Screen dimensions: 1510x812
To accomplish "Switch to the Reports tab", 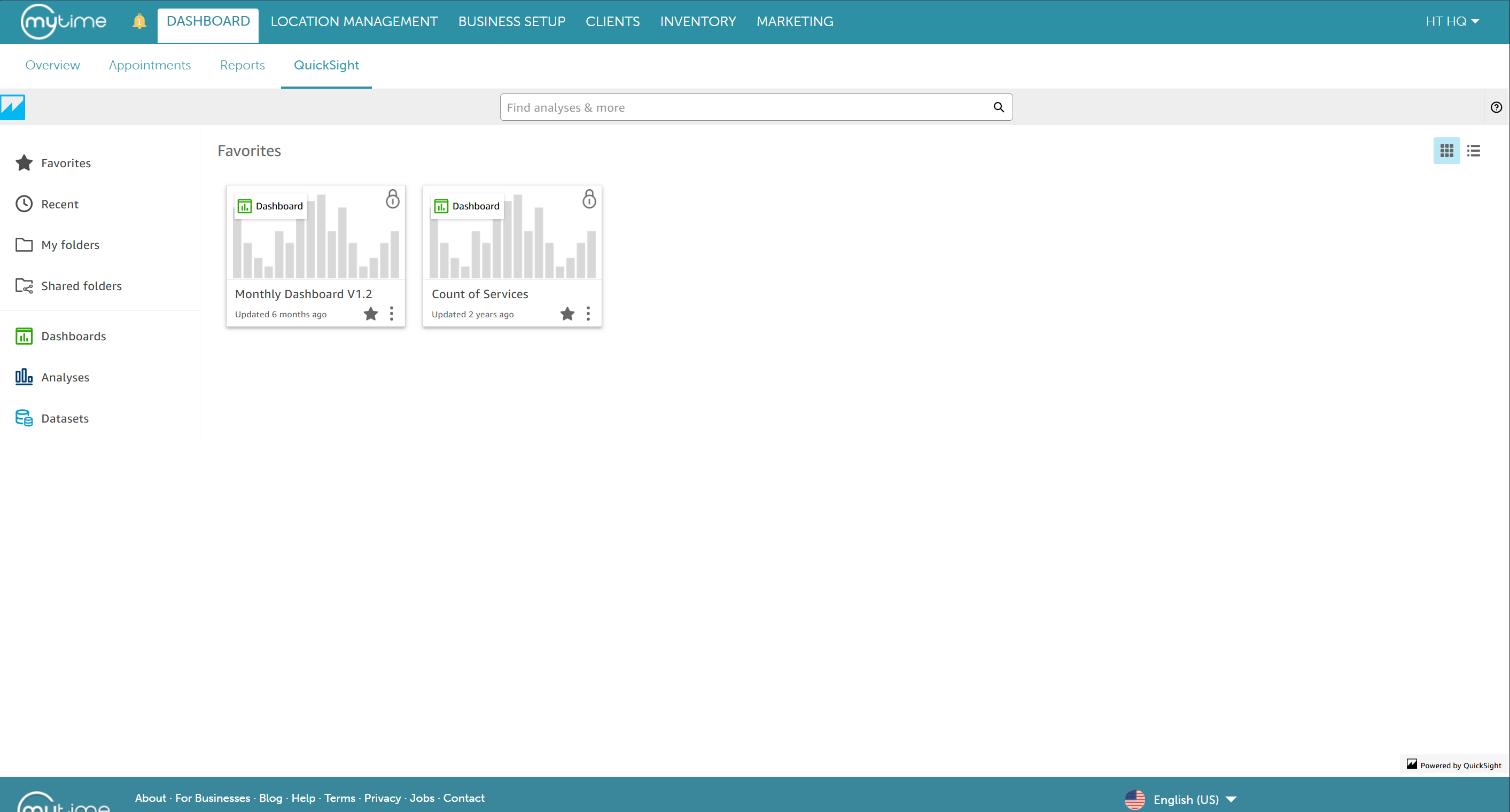I will (x=242, y=65).
